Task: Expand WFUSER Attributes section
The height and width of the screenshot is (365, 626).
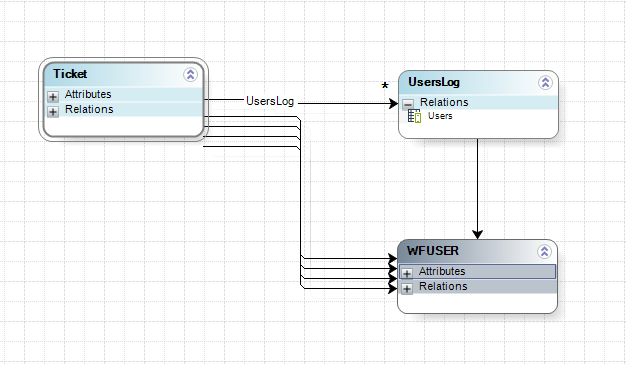Action: pyautogui.click(x=407, y=274)
